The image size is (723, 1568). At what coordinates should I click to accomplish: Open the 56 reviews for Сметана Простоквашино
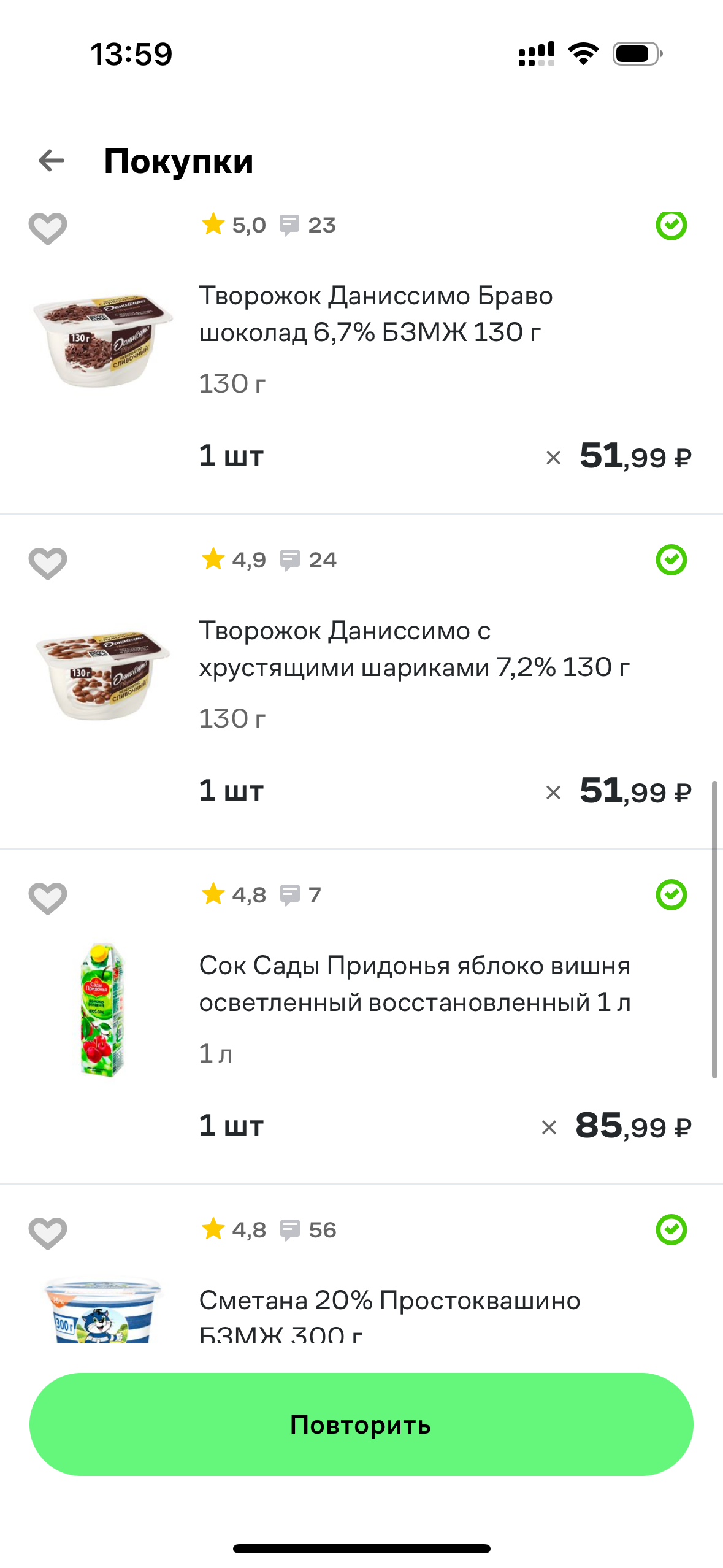(x=308, y=1230)
